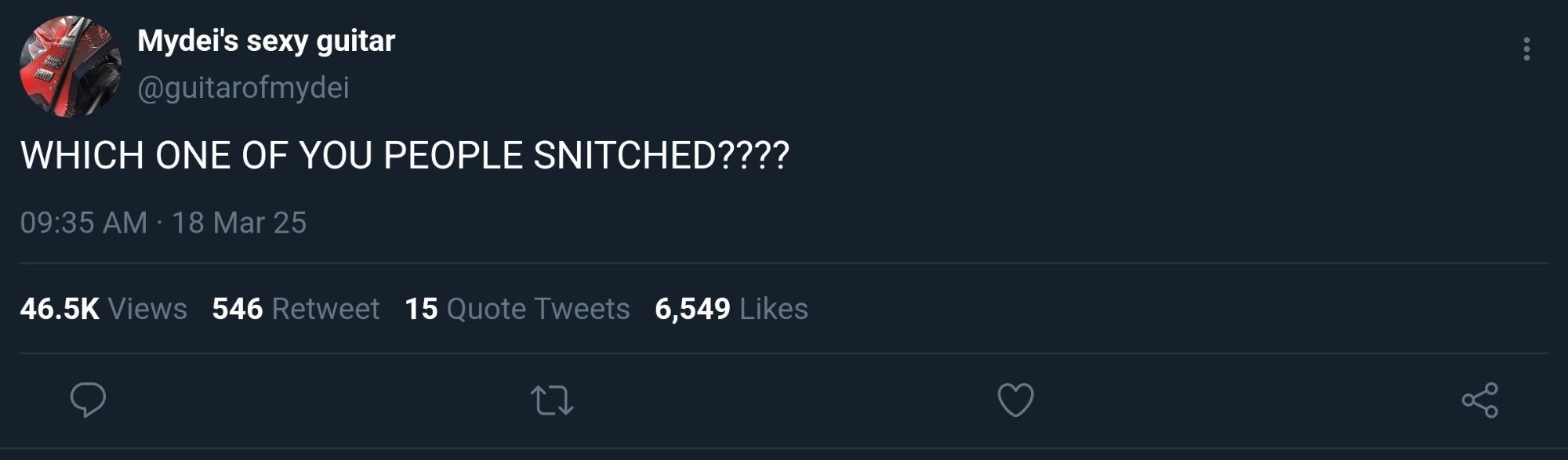Image resolution: width=1568 pixels, height=460 pixels.
Task: Click the 09:35 AM timestamp
Action: pos(83,223)
